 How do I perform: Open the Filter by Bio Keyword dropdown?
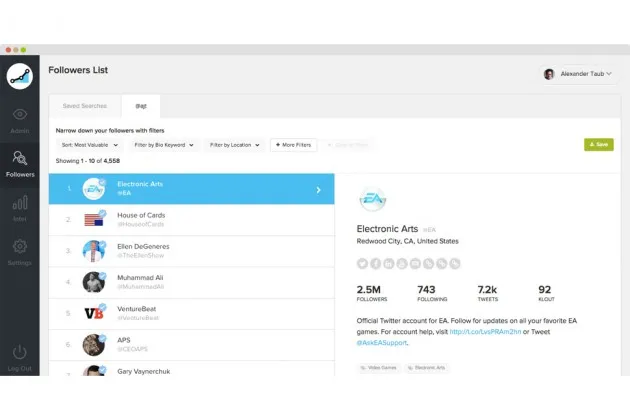coord(164,145)
